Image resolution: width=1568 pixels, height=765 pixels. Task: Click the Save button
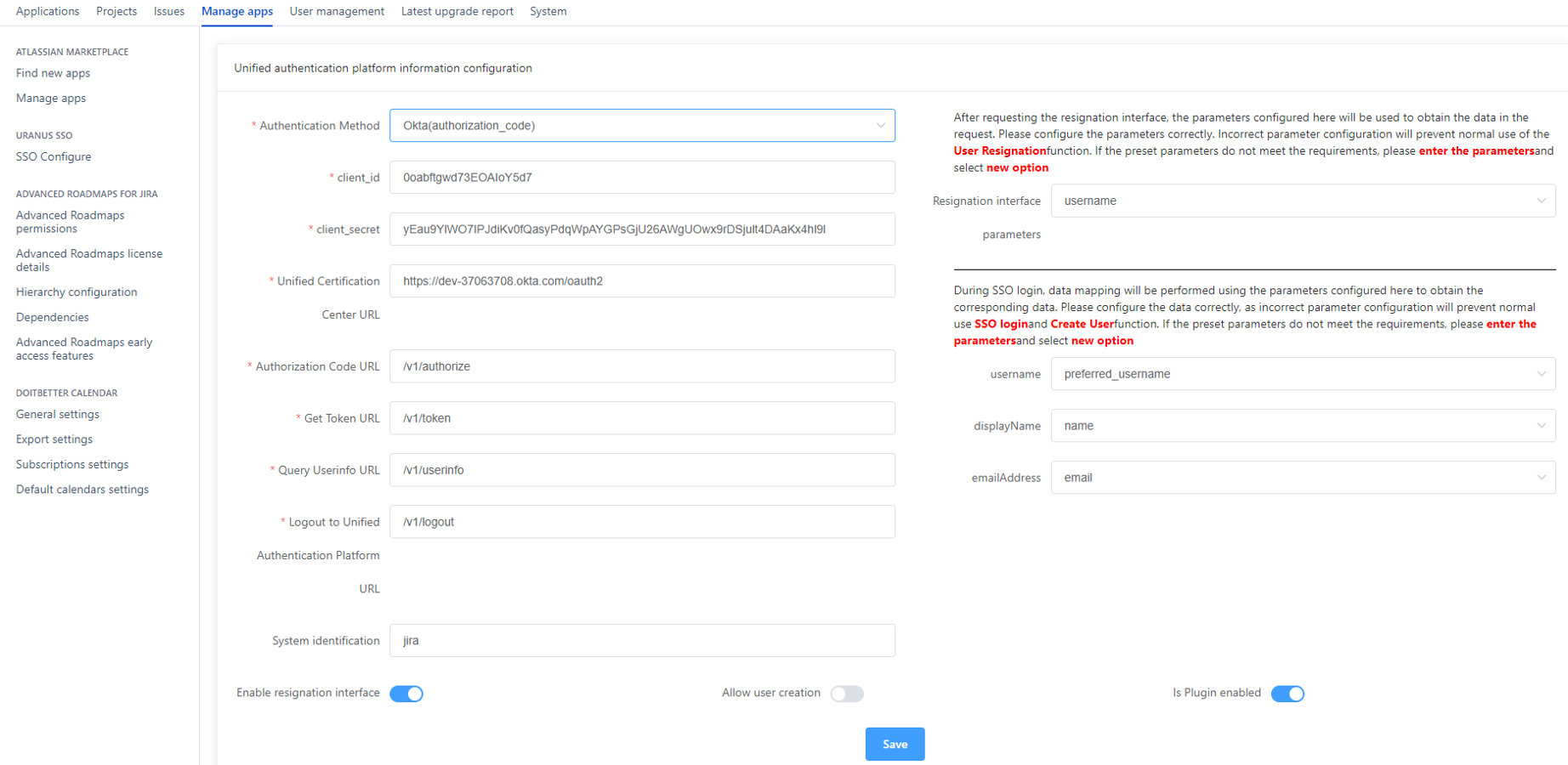(895, 744)
